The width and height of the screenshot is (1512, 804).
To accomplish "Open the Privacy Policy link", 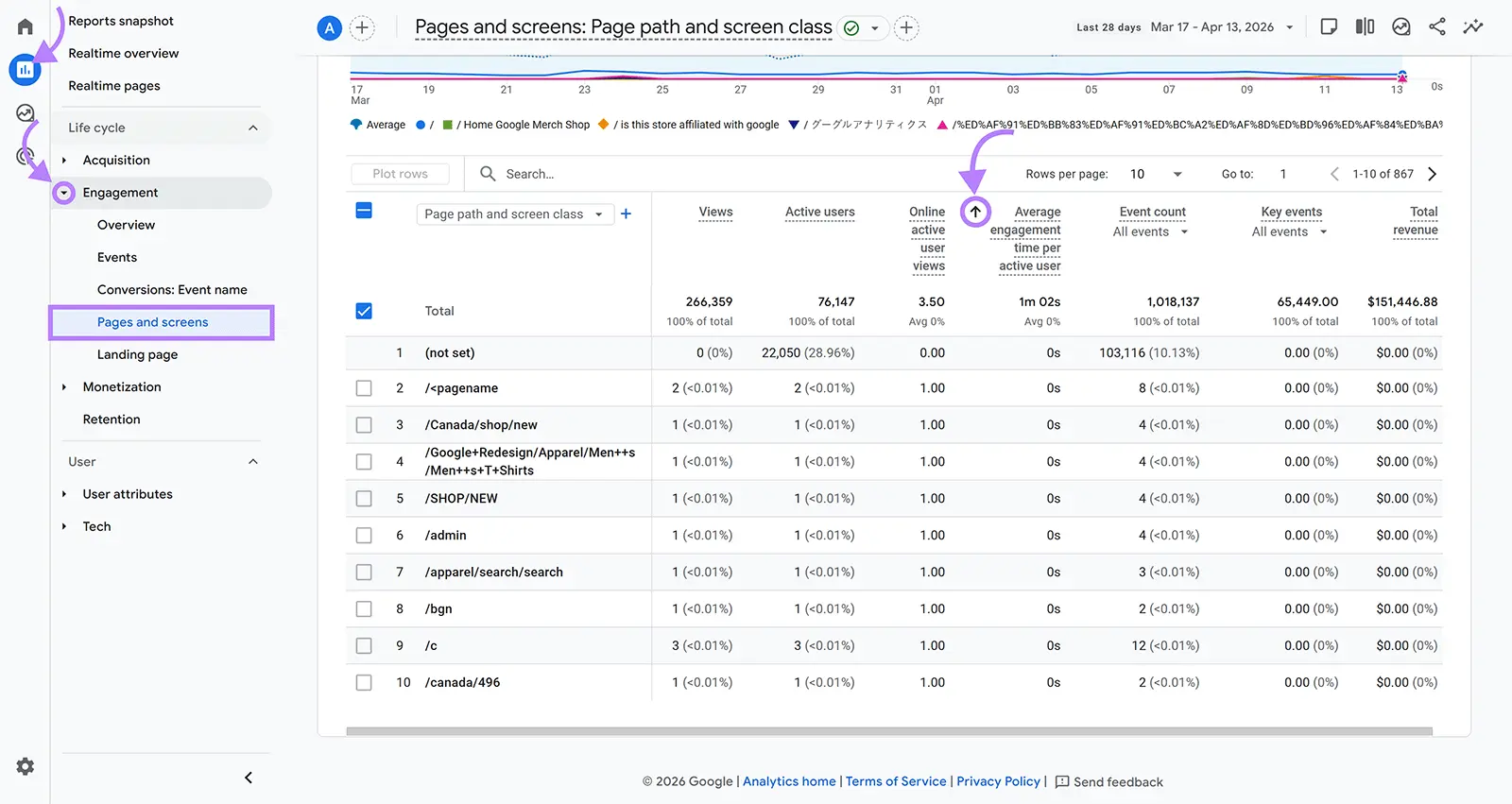I will click(x=998, y=781).
